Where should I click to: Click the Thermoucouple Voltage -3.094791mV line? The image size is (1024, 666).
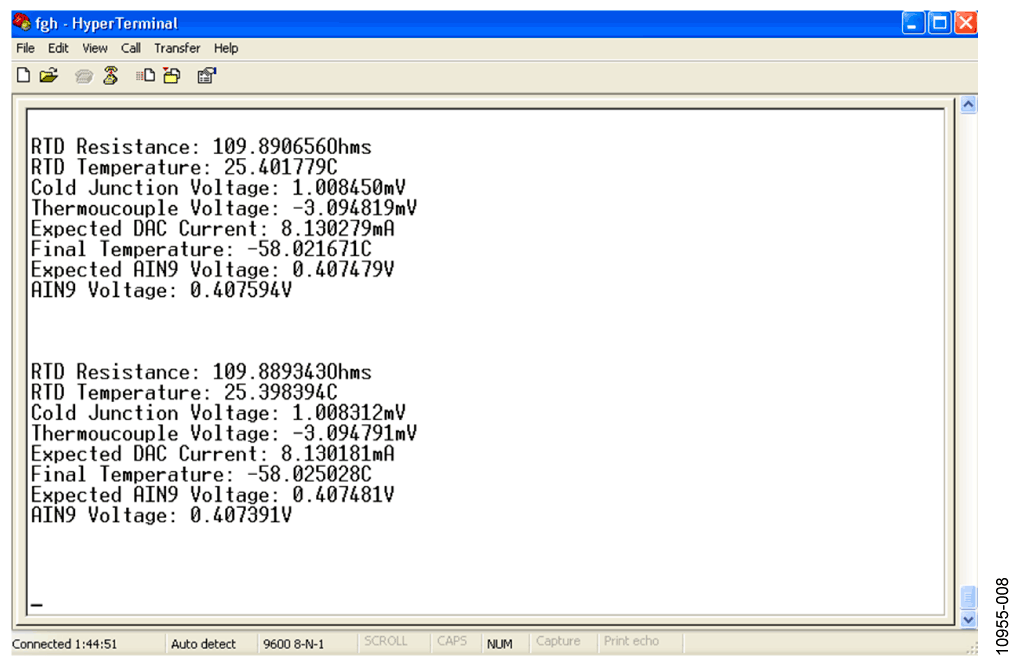click(x=224, y=434)
